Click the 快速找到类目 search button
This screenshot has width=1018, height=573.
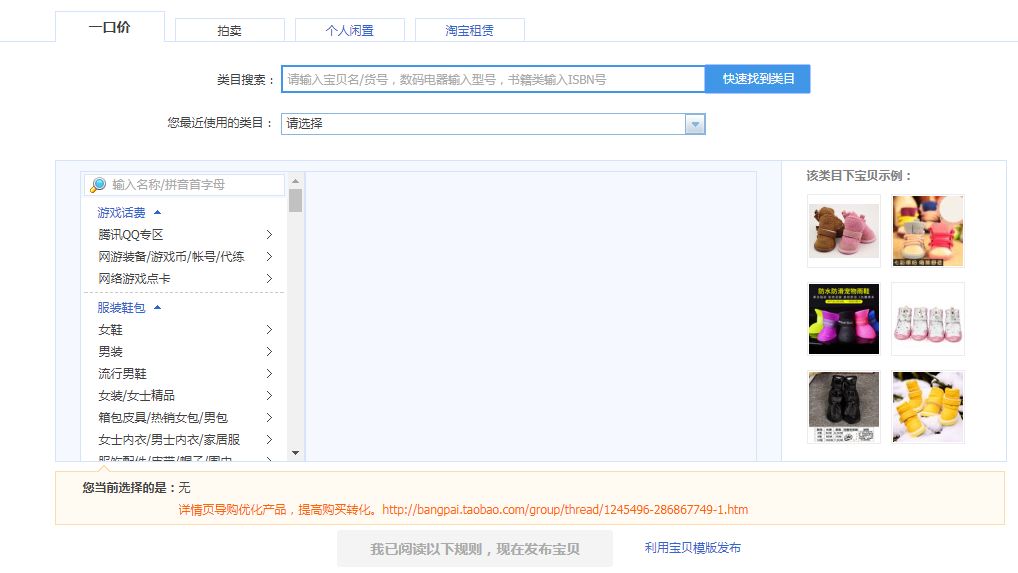[757, 79]
